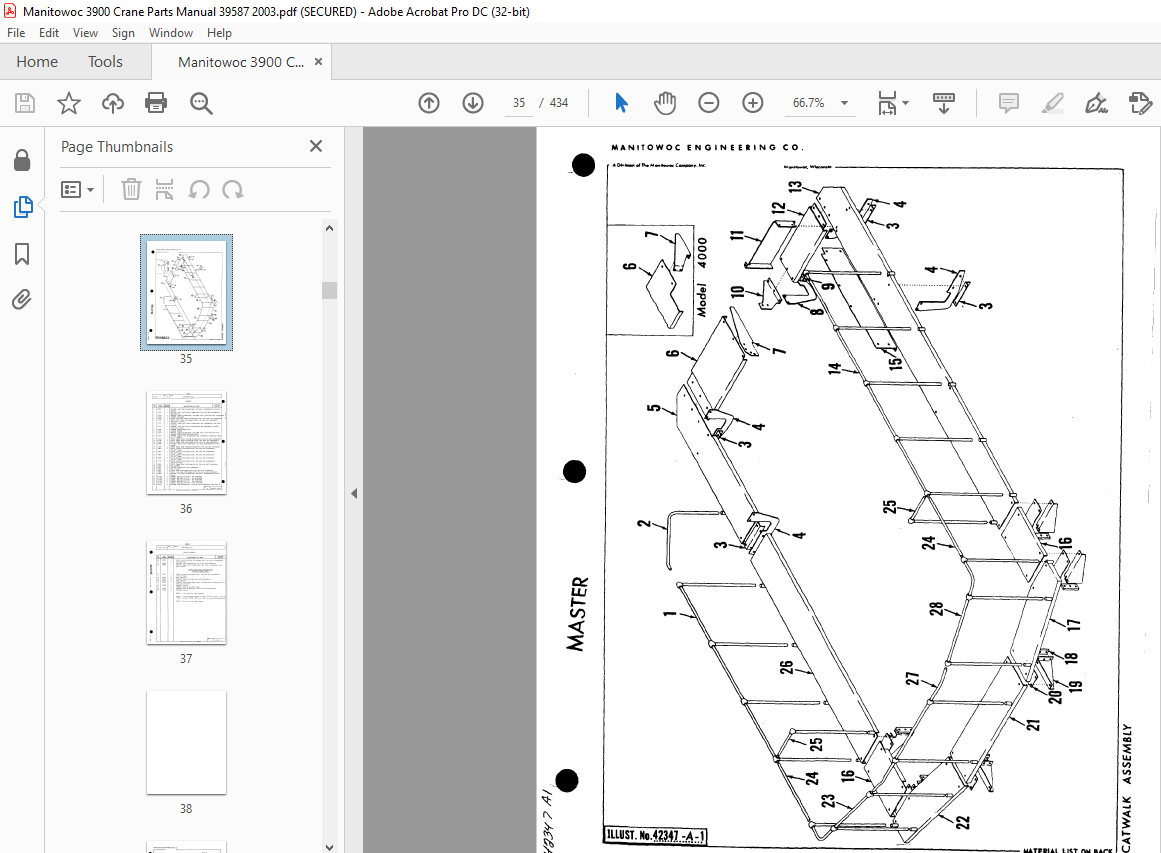Open security lock panel in sidebar
Viewport: 1161px width, 853px height.
(22, 160)
